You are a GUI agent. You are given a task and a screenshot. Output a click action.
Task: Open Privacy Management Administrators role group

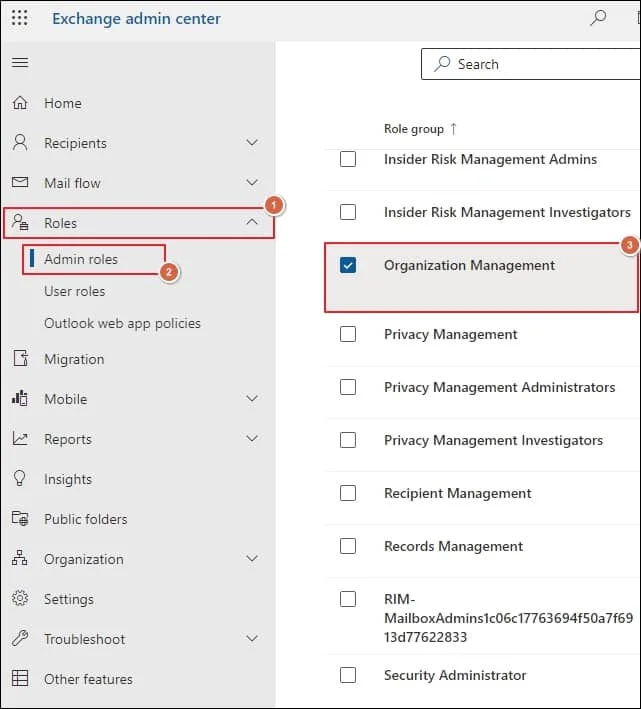point(500,388)
